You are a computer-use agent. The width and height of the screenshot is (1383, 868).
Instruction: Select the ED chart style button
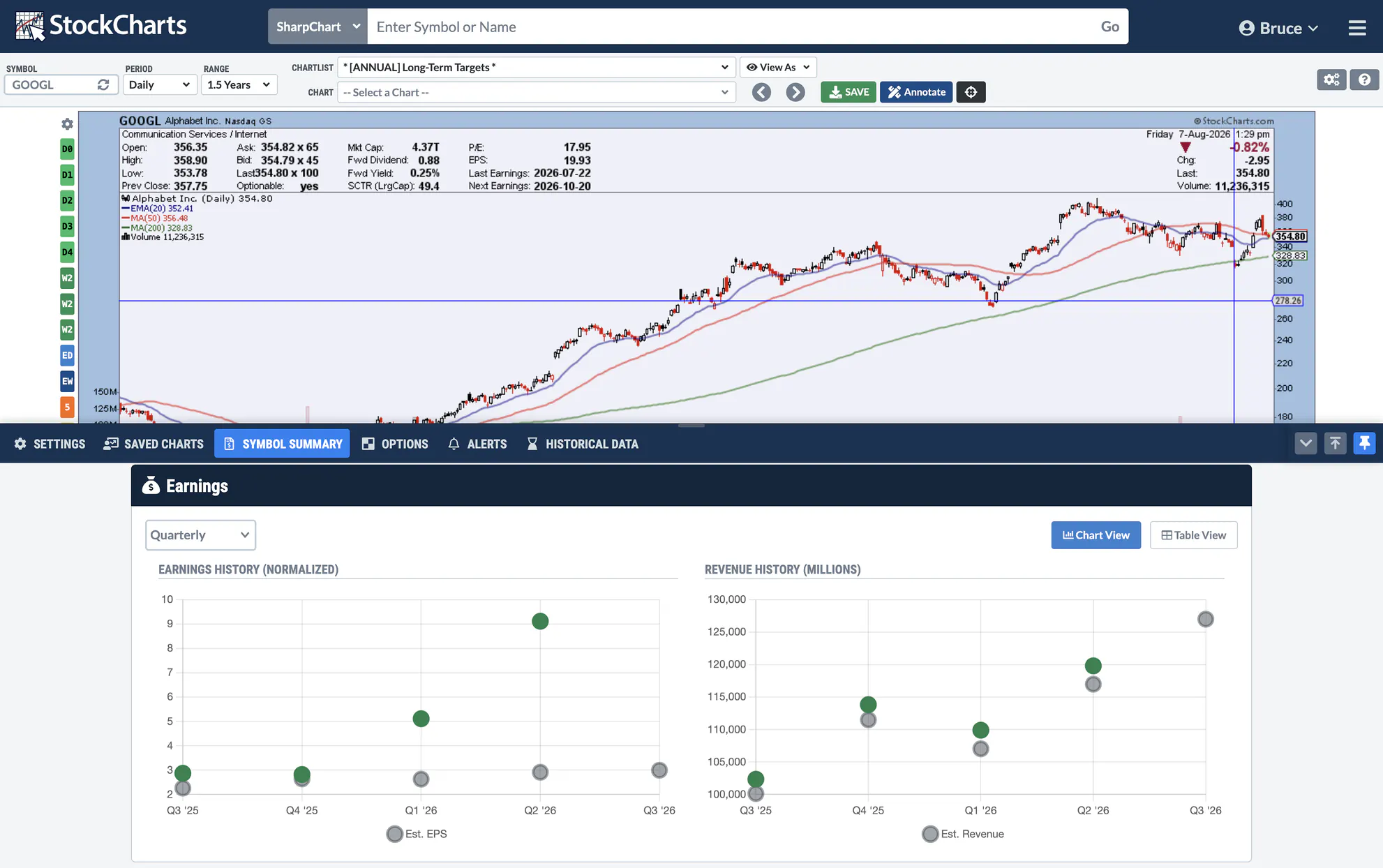[67, 355]
